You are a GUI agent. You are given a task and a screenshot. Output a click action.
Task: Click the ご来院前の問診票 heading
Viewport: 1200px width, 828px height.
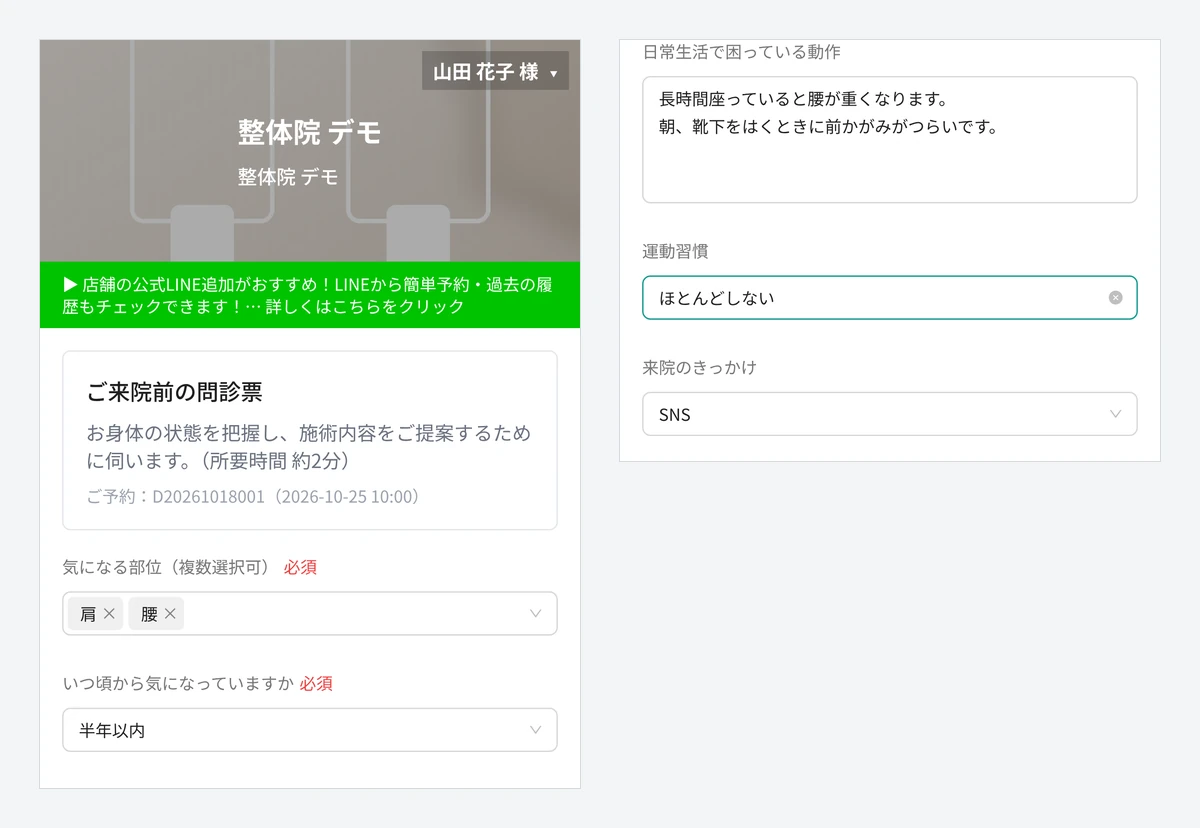(x=174, y=392)
